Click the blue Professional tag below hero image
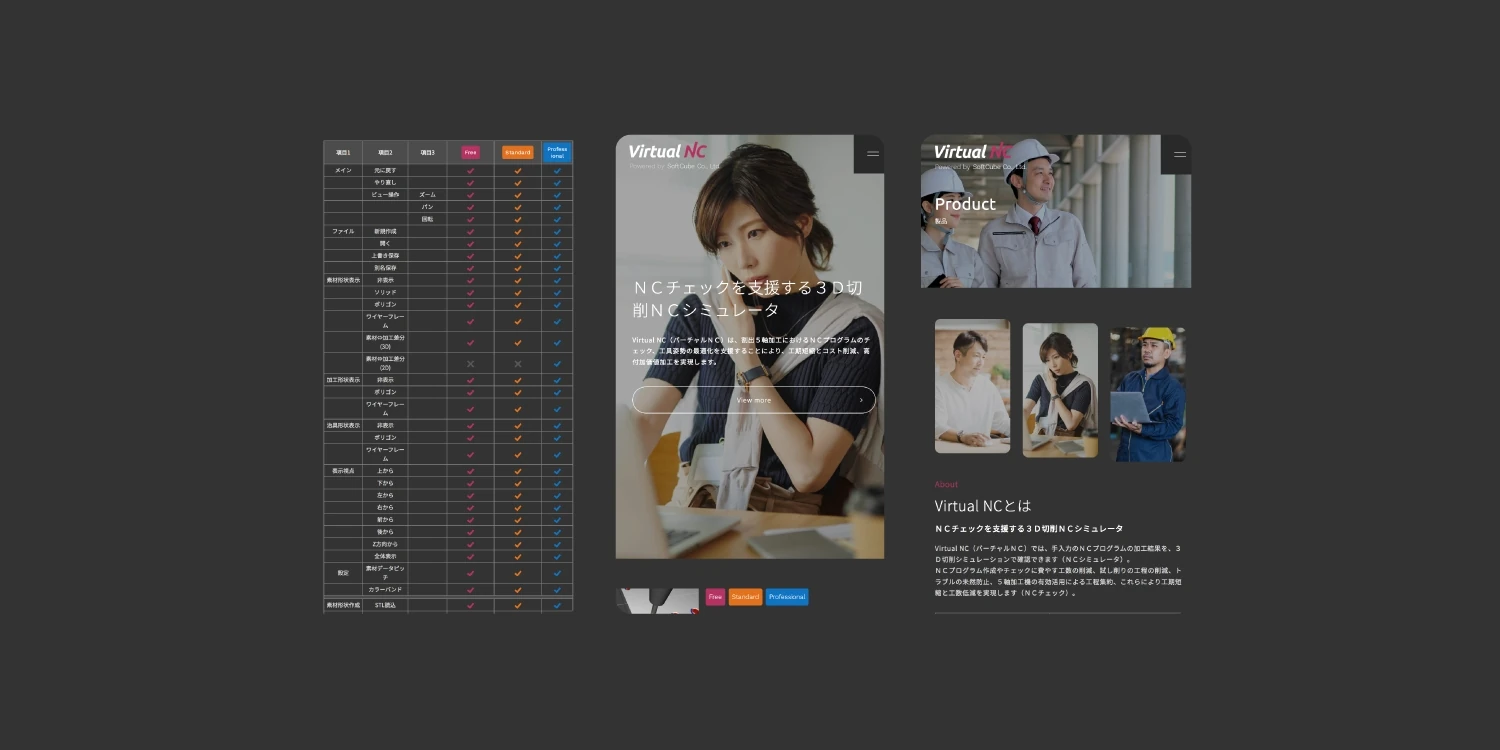This screenshot has height=750, width=1500. [x=787, y=597]
